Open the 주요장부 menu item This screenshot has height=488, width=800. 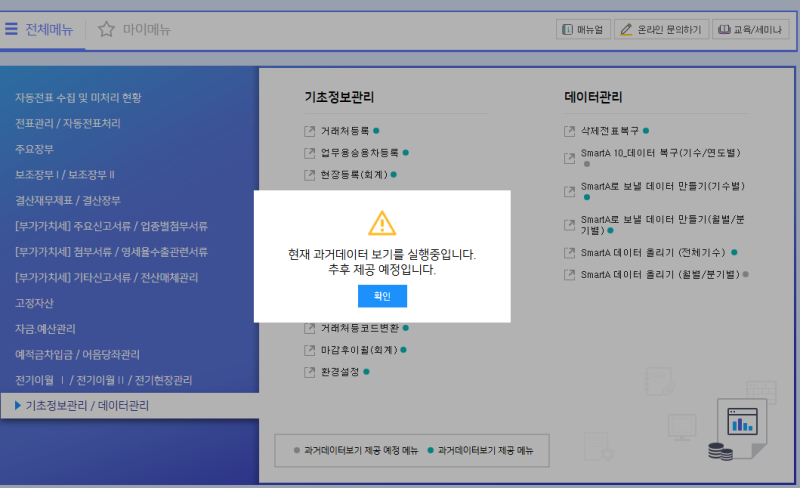tap(34, 149)
